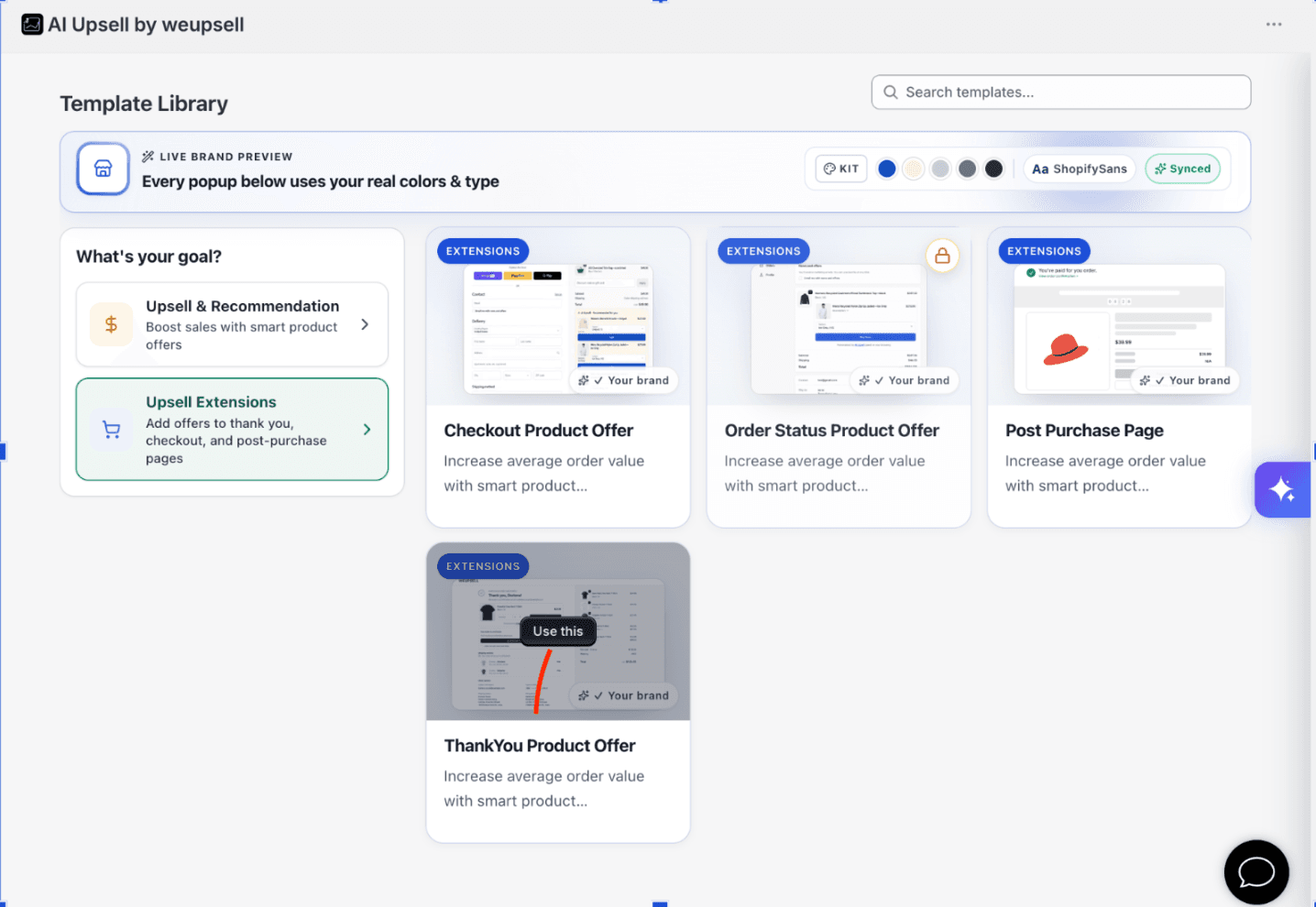This screenshot has width=1316, height=907.
Task: Select the dark gray color swatch
Action: [x=967, y=169]
